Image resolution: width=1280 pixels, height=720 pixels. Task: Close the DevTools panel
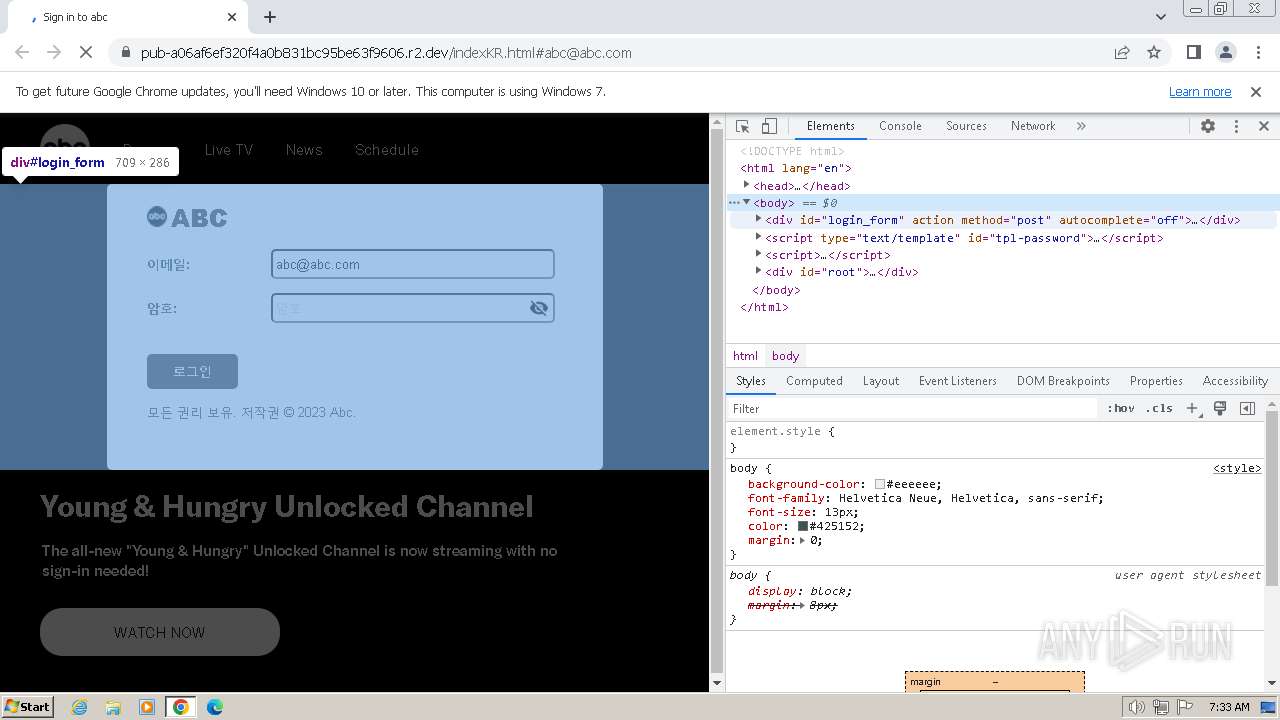coord(1263,126)
